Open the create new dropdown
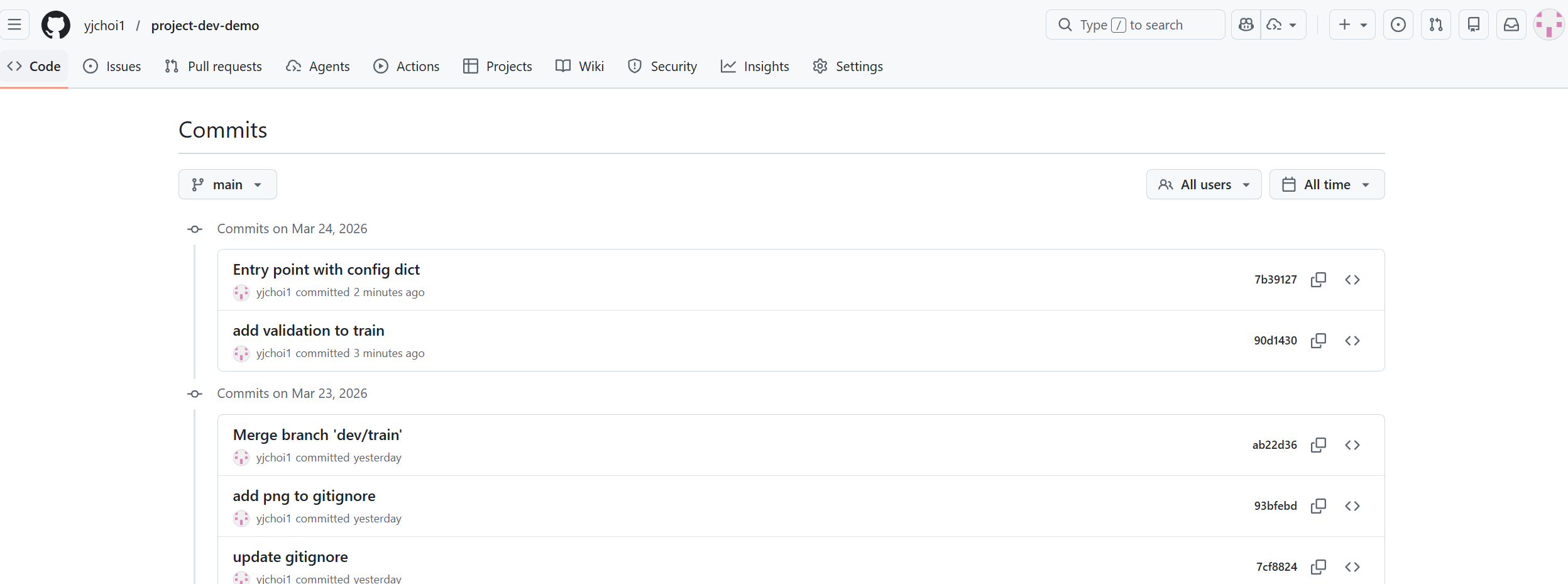Image resolution: width=1568 pixels, height=584 pixels. pyautogui.click(x=1351, y=25)
